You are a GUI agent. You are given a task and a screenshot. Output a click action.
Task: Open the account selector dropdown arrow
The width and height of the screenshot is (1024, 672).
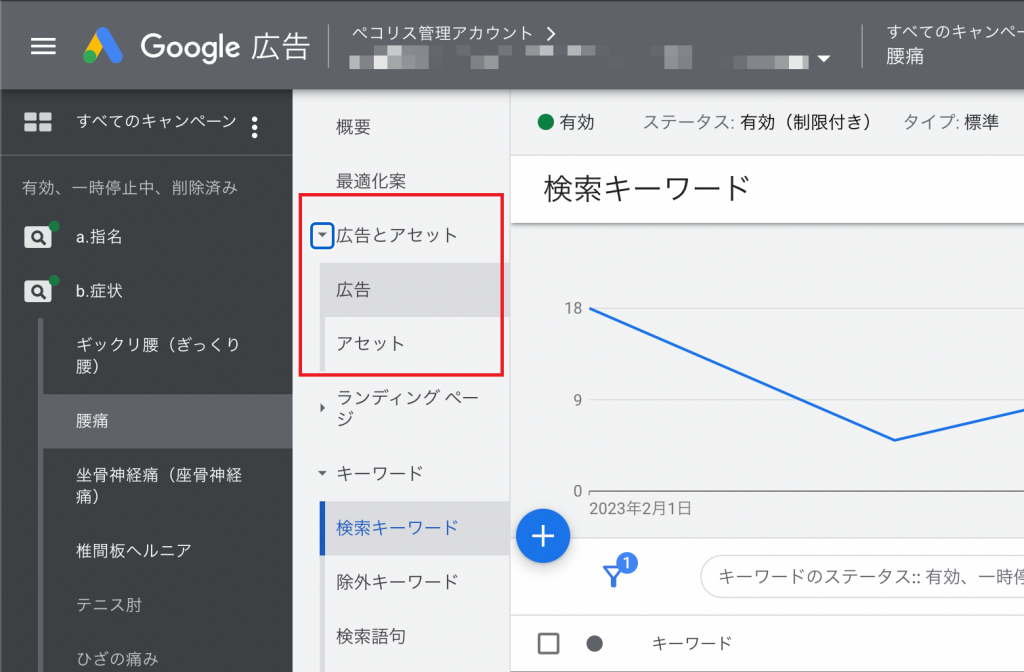[x=824, y=59]
